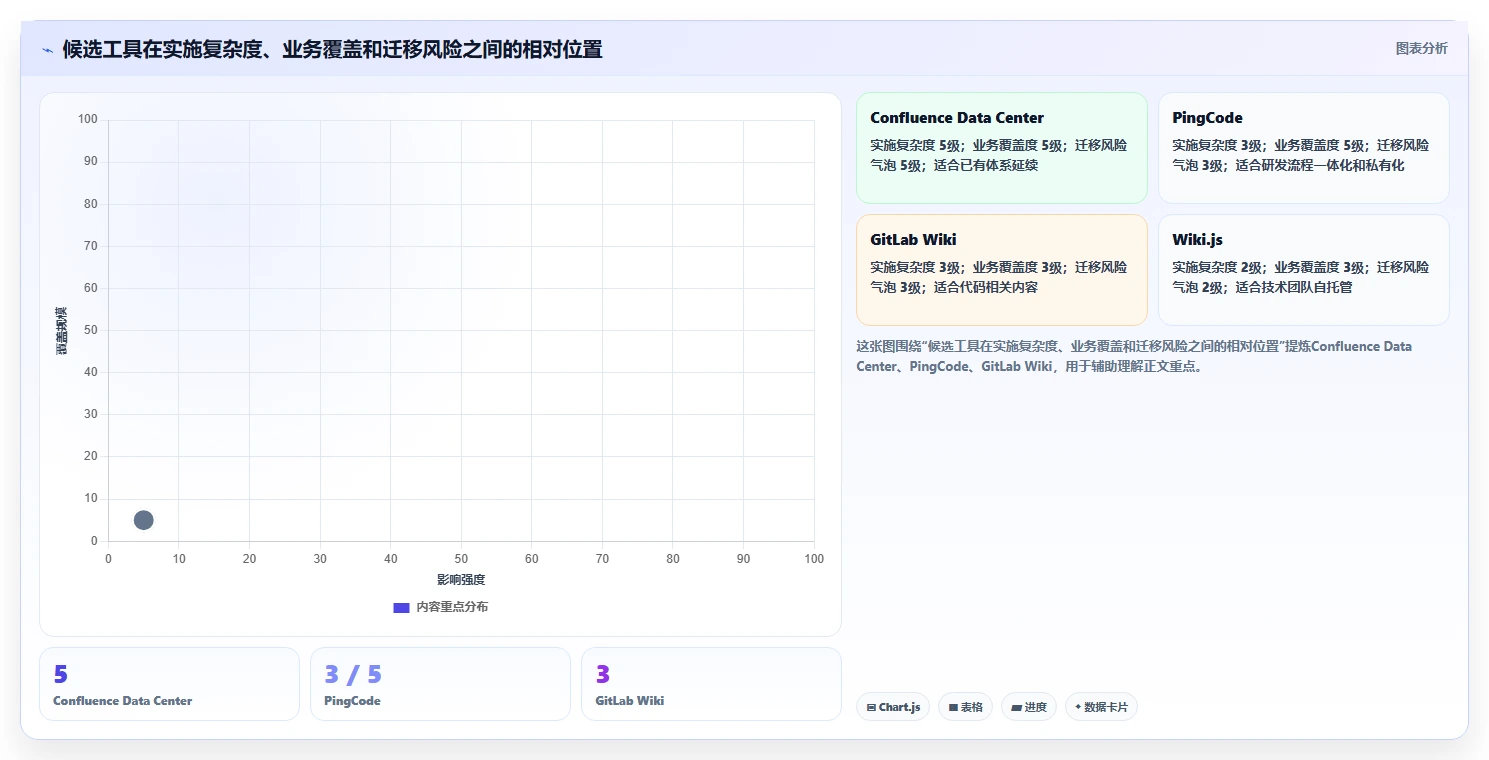Click the y-axis tick label 60
This screenshot has width=1489, height=760.
coord(90,288)
